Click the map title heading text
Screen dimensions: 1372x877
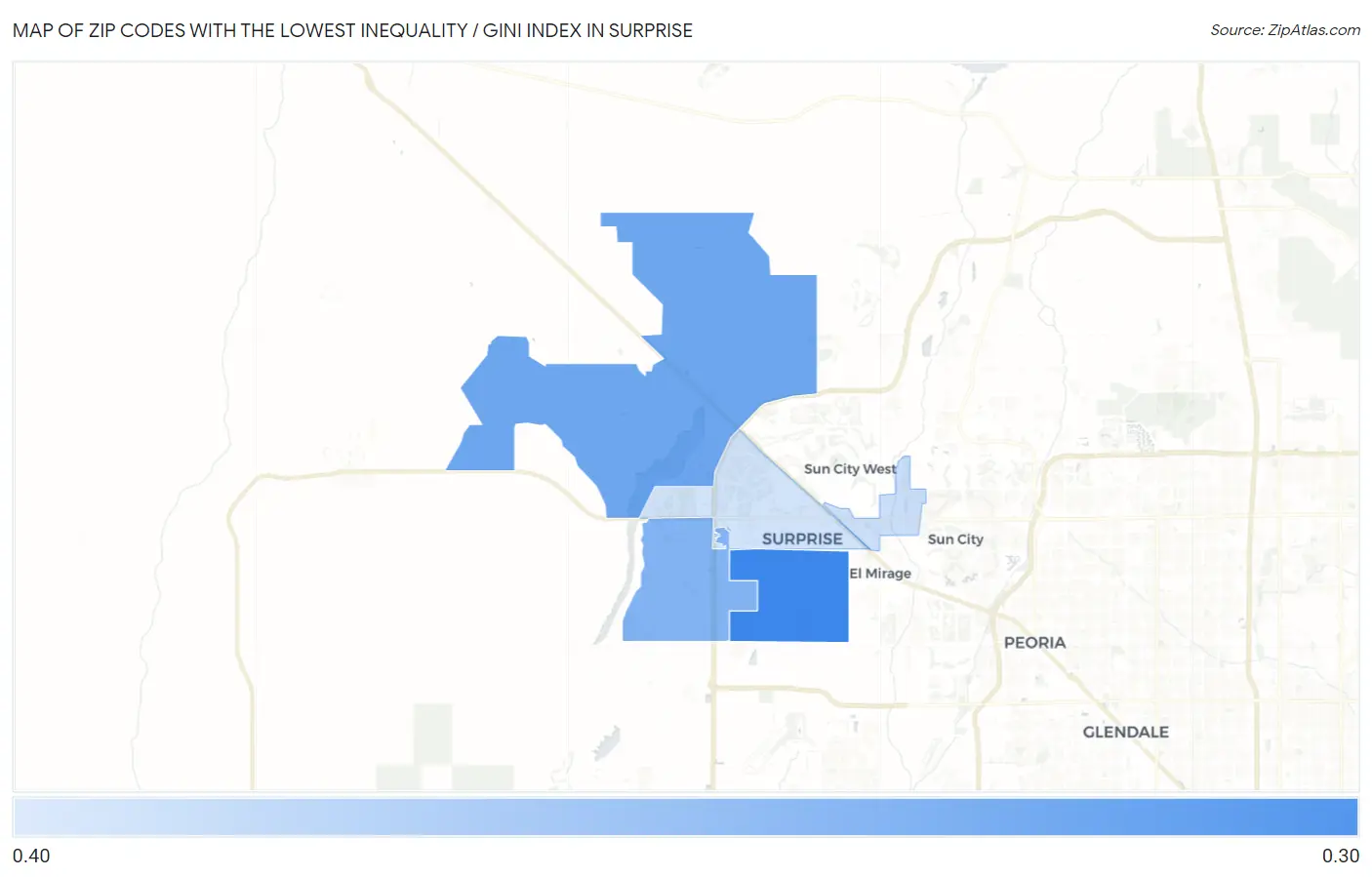pyautogui.click(x=352, y=30)
